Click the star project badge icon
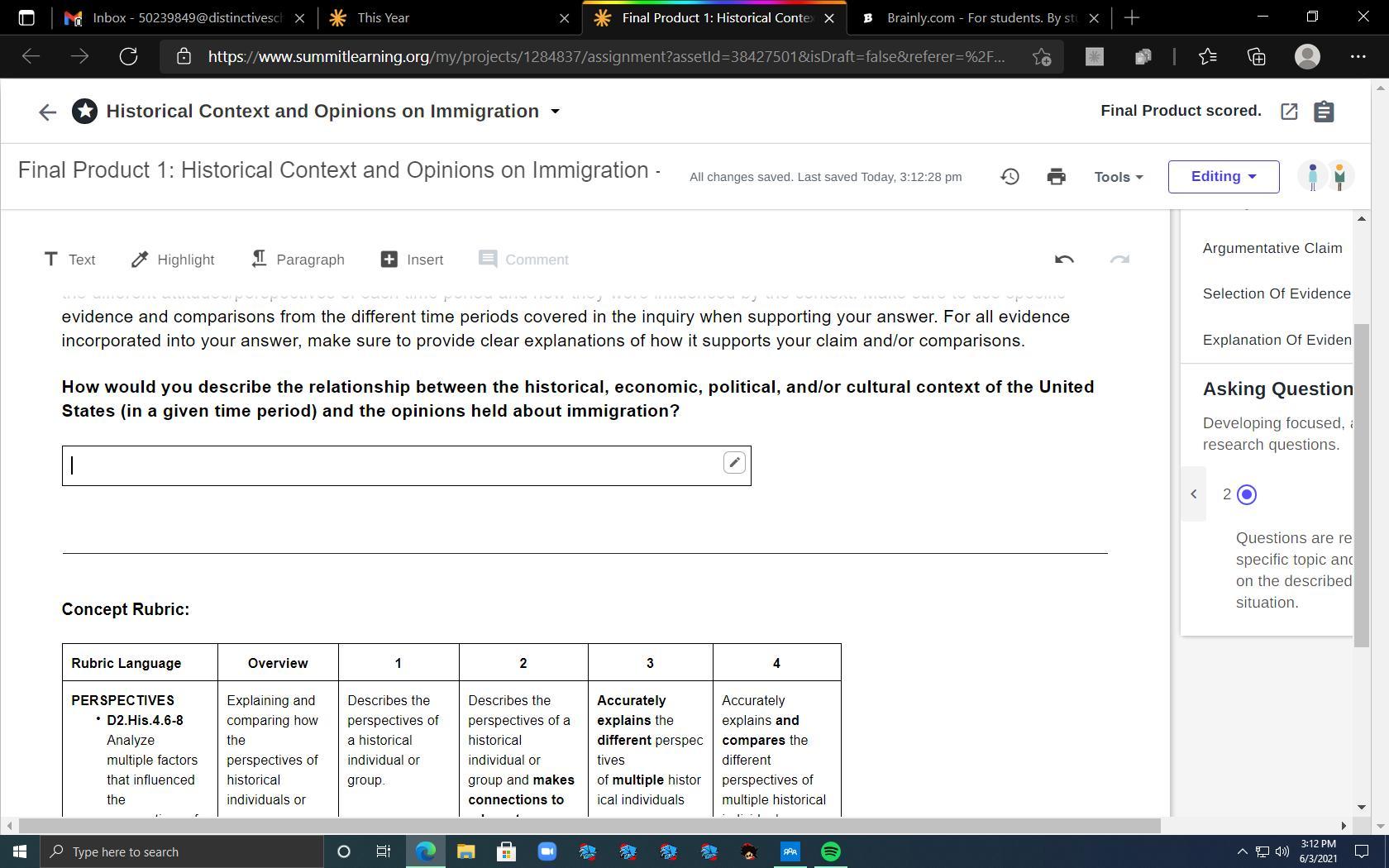 [x=84, y=111]
